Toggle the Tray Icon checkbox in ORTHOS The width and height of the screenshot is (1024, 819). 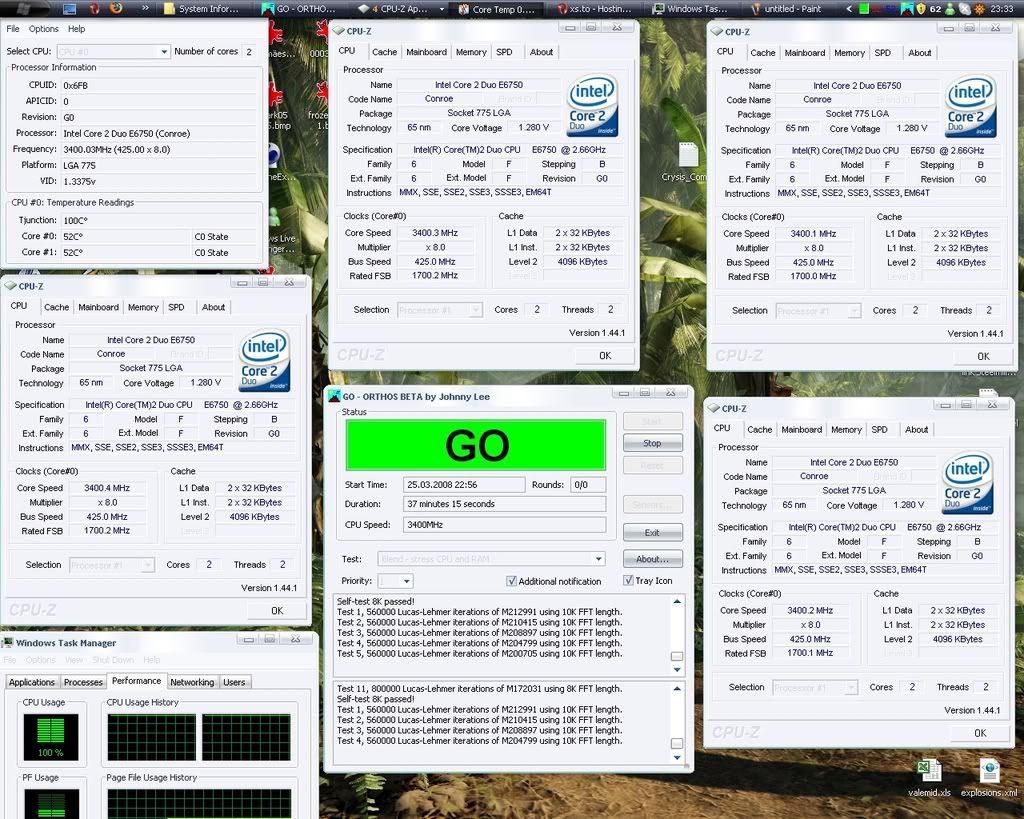[628, 581]
